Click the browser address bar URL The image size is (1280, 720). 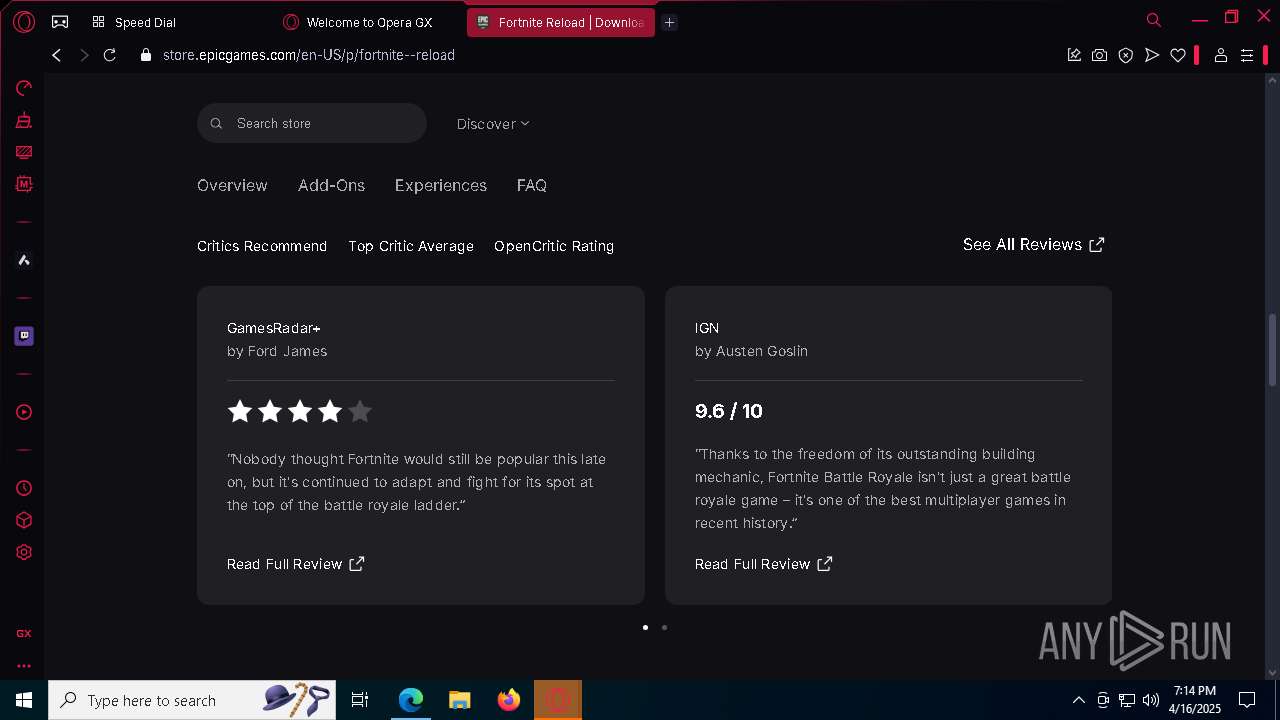(x=309, y=55)
